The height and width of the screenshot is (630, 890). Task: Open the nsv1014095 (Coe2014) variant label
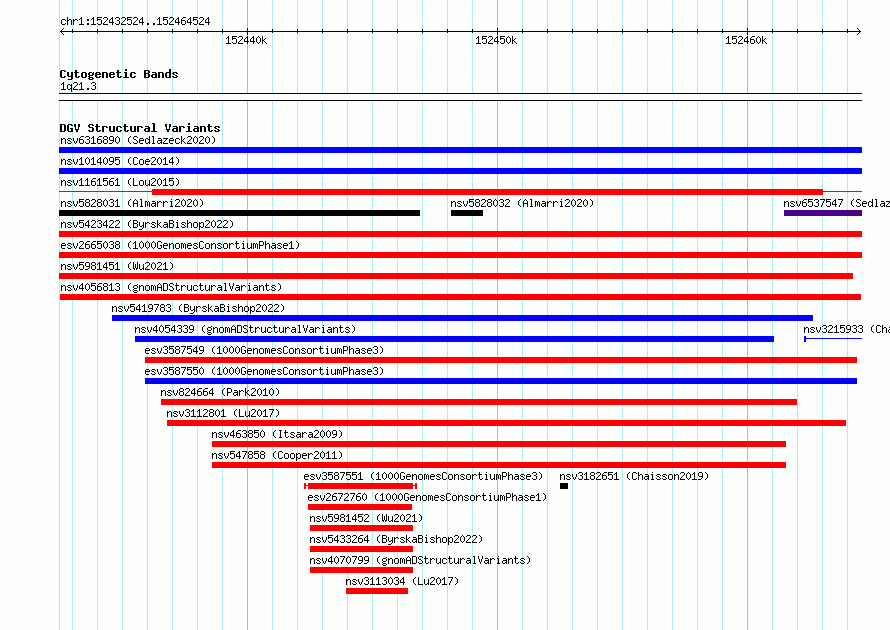(x=120, y=161)
